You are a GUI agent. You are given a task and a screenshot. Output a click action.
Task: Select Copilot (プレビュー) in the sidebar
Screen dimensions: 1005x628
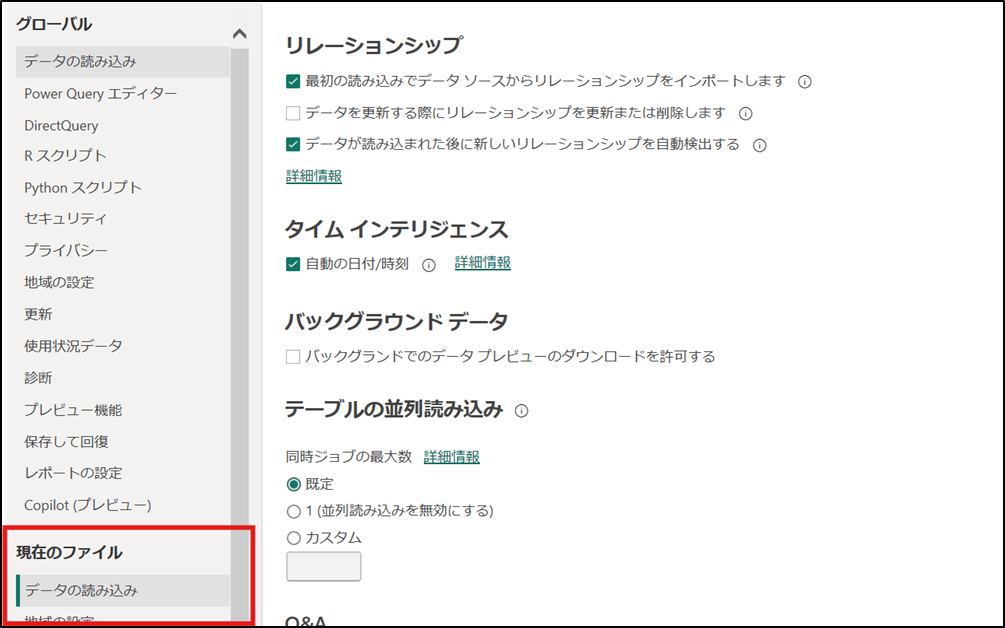click(x=88, y=505)
